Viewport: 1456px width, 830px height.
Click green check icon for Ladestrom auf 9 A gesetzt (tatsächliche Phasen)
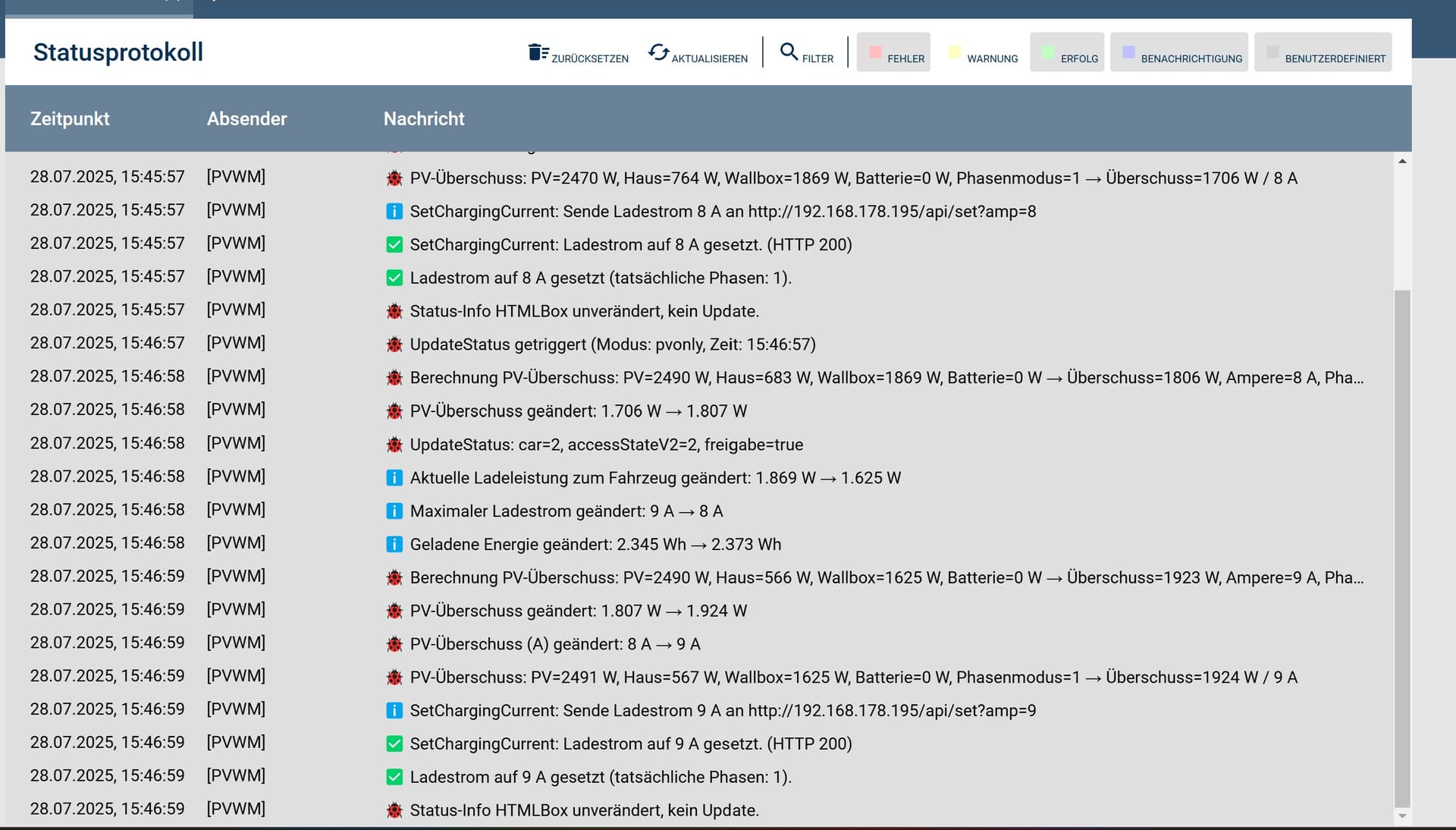click(394, 777)
